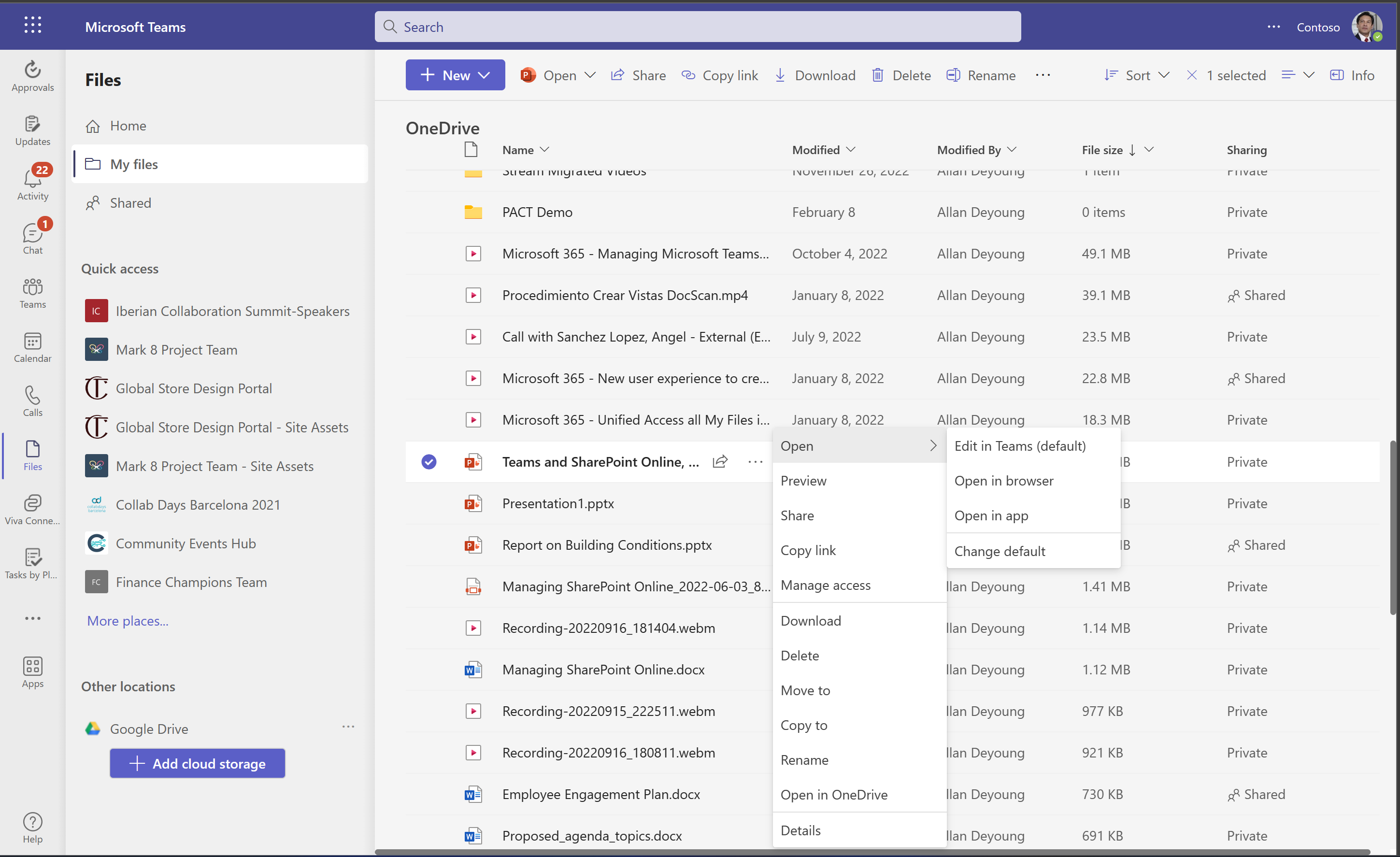Click in the Search box
Viewport: 1400px width, 857px height.
tap(697, 27)
